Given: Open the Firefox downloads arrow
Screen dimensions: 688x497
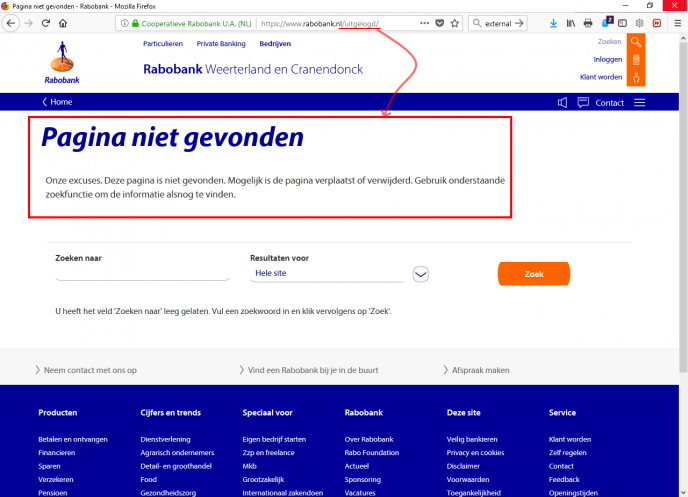Looking at the screenshot, I should click(x=554, y=23).
